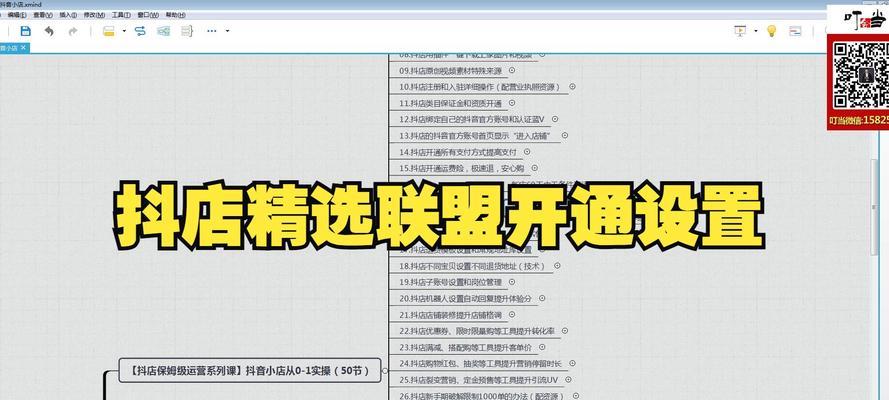
Task: Open the presentation mode dropdown arrow
Action: (x=756, y=31)
